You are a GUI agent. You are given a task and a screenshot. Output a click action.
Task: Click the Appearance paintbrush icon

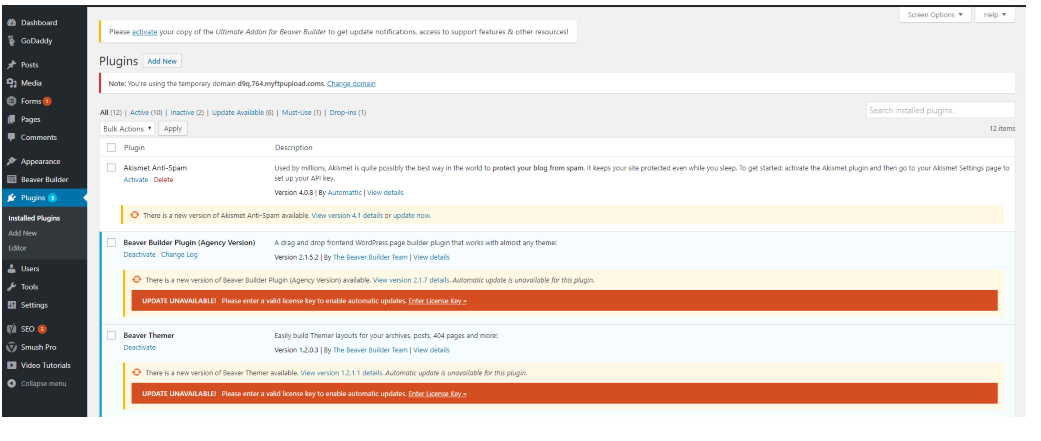click(11, 161)
